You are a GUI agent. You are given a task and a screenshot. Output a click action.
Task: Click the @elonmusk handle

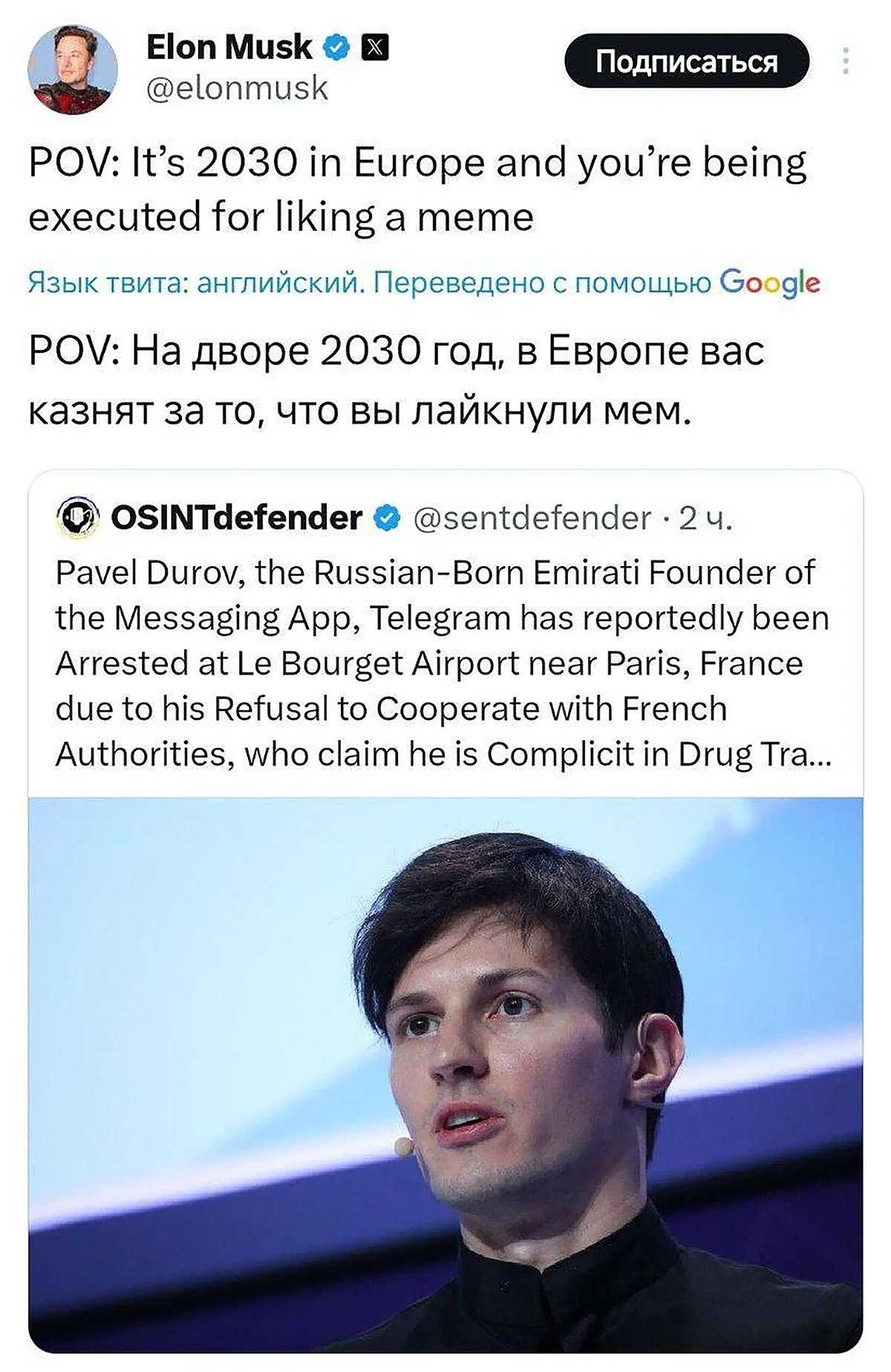(238, 89)
